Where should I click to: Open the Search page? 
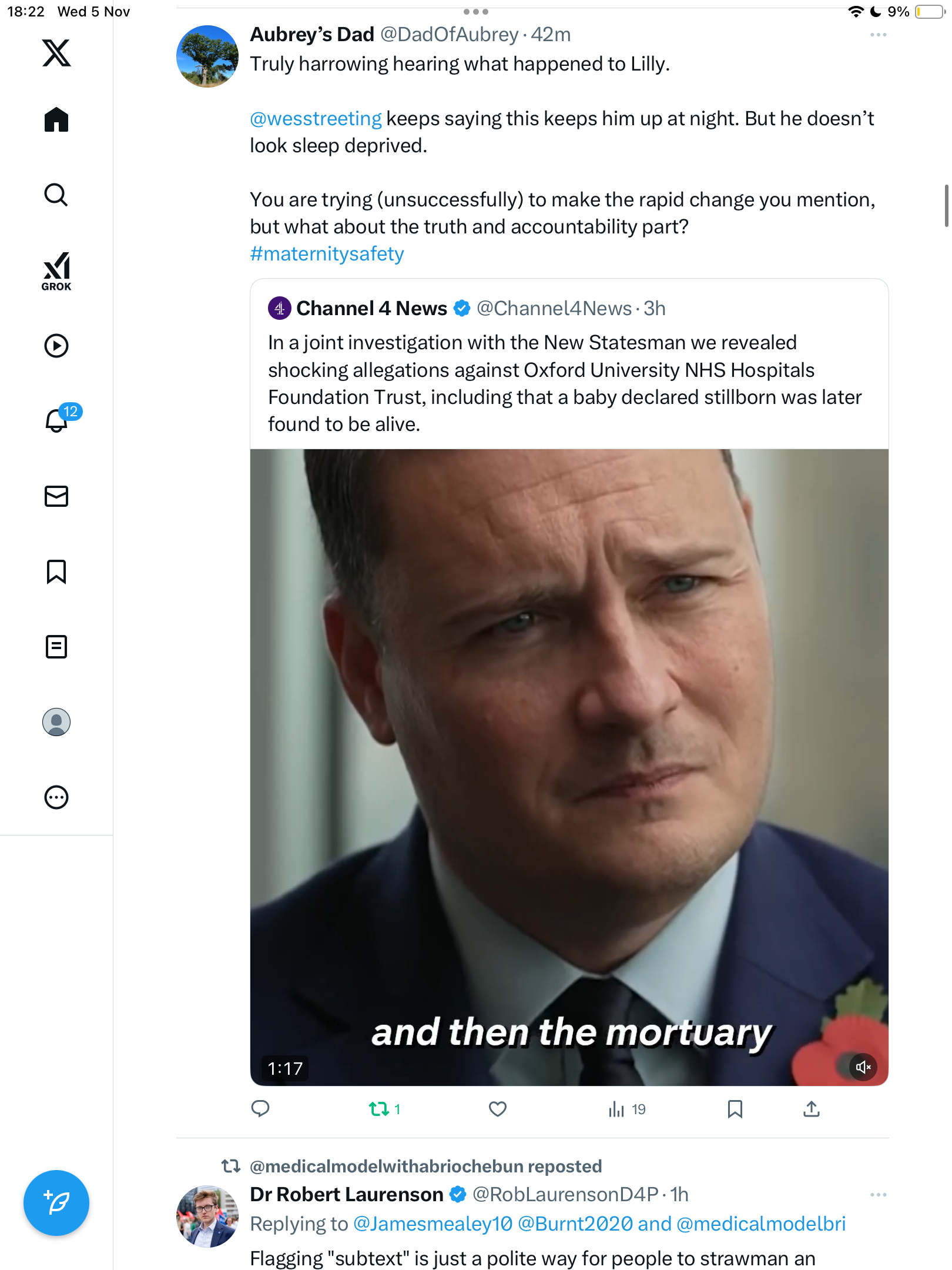pos(56,195)
